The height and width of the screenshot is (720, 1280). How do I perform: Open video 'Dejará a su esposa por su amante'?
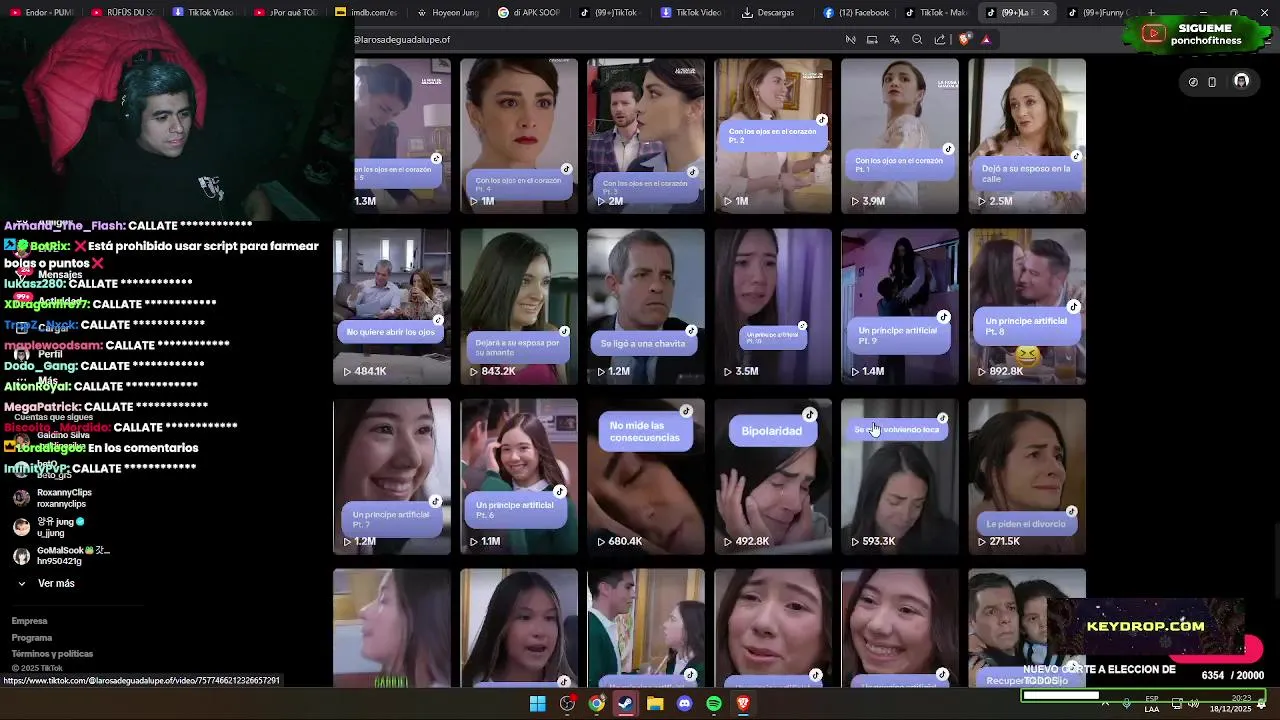(519, 306)
